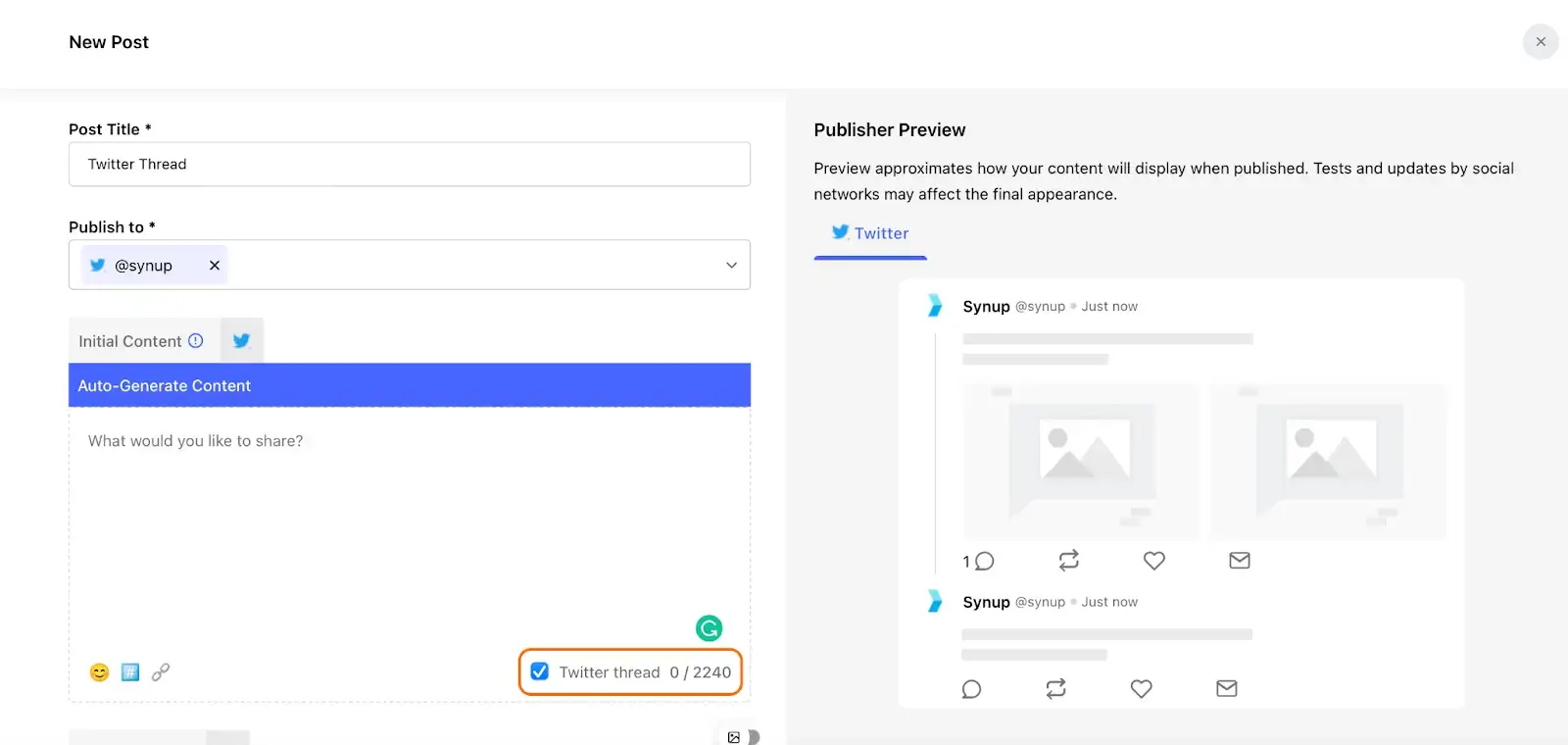Click the mail icon on the second preview tweet
The width and height of the screenshot is (1568, 745).
coord(1226,689)
